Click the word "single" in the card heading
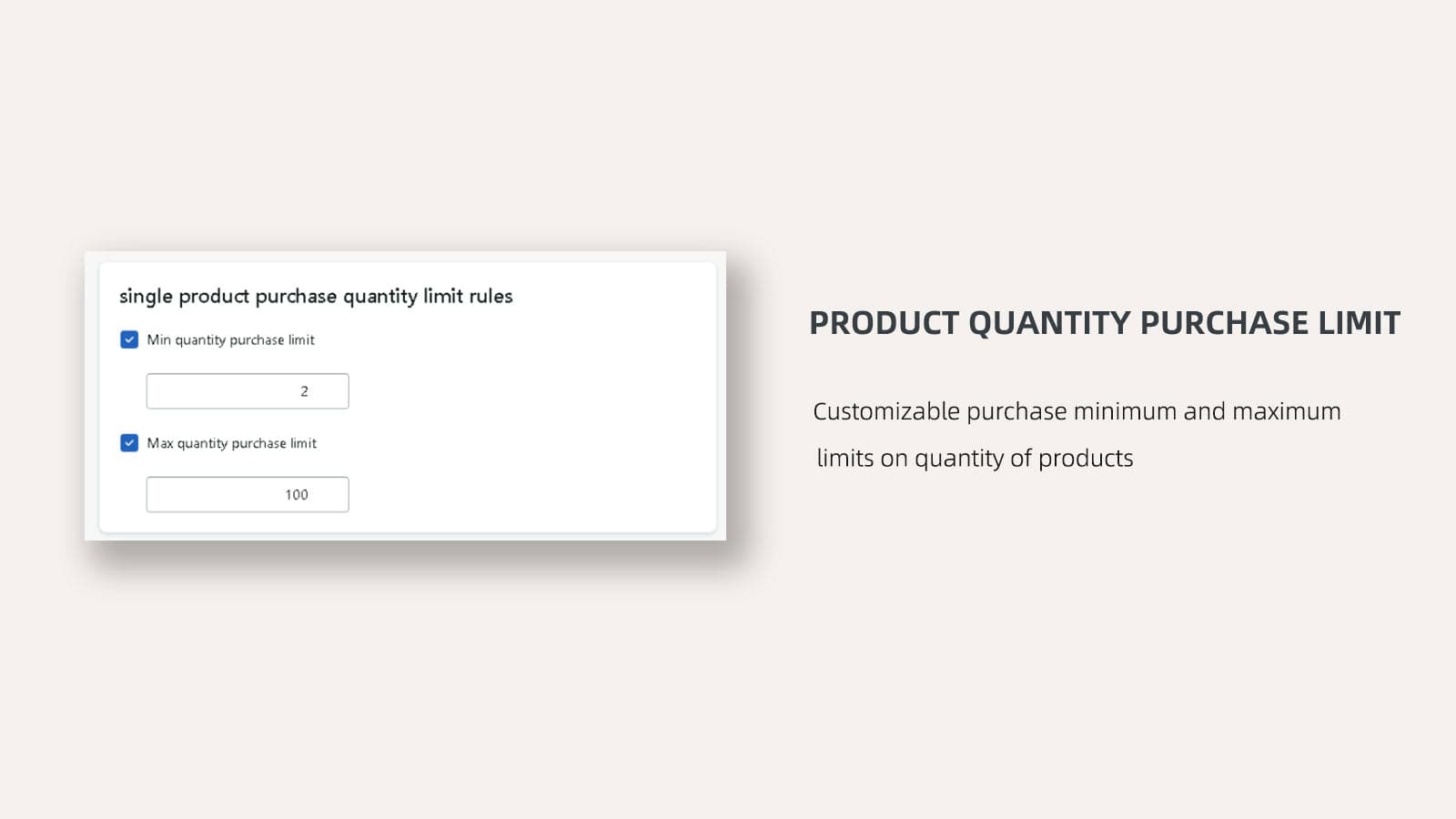1456x819 pixels. 146,297
